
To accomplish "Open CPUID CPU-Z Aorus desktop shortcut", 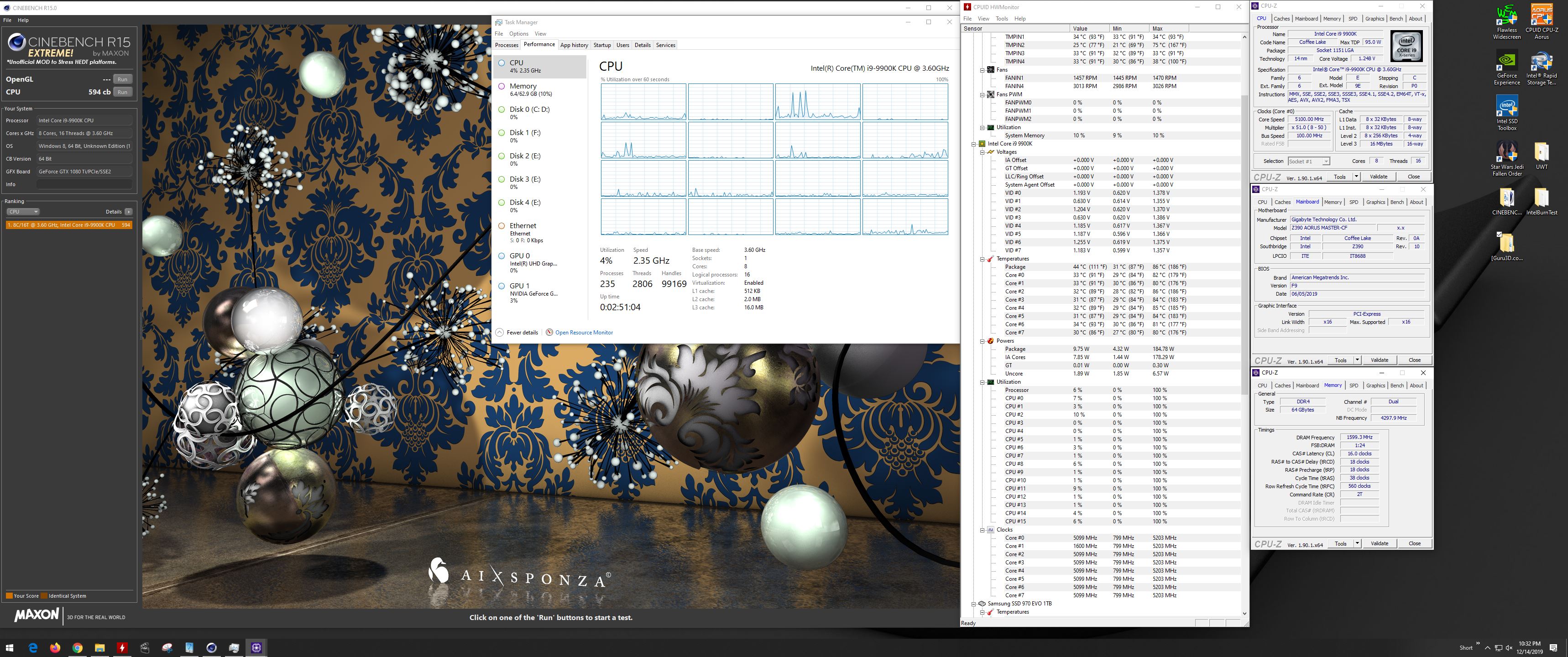I will click(1541, 22).
